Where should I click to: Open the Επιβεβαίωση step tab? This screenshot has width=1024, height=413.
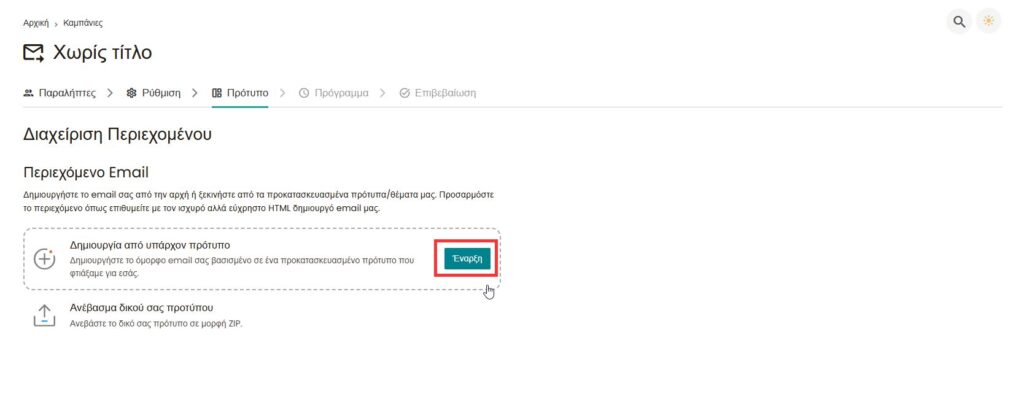click(438, 93)
